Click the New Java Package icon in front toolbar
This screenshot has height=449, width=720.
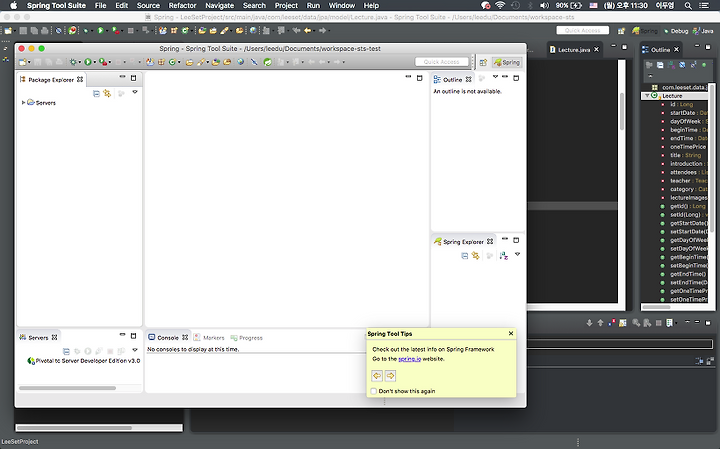point(161,62)
